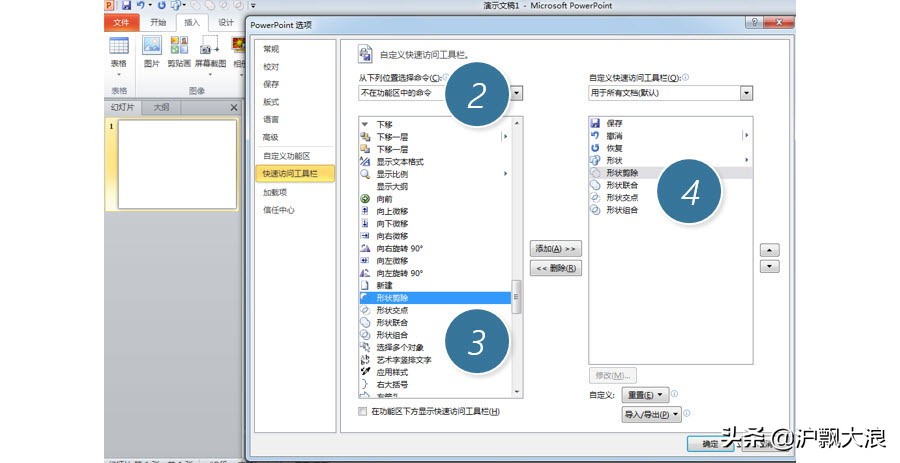Open the 重置 reset dropdown button
900x463 pixels.
645,395
